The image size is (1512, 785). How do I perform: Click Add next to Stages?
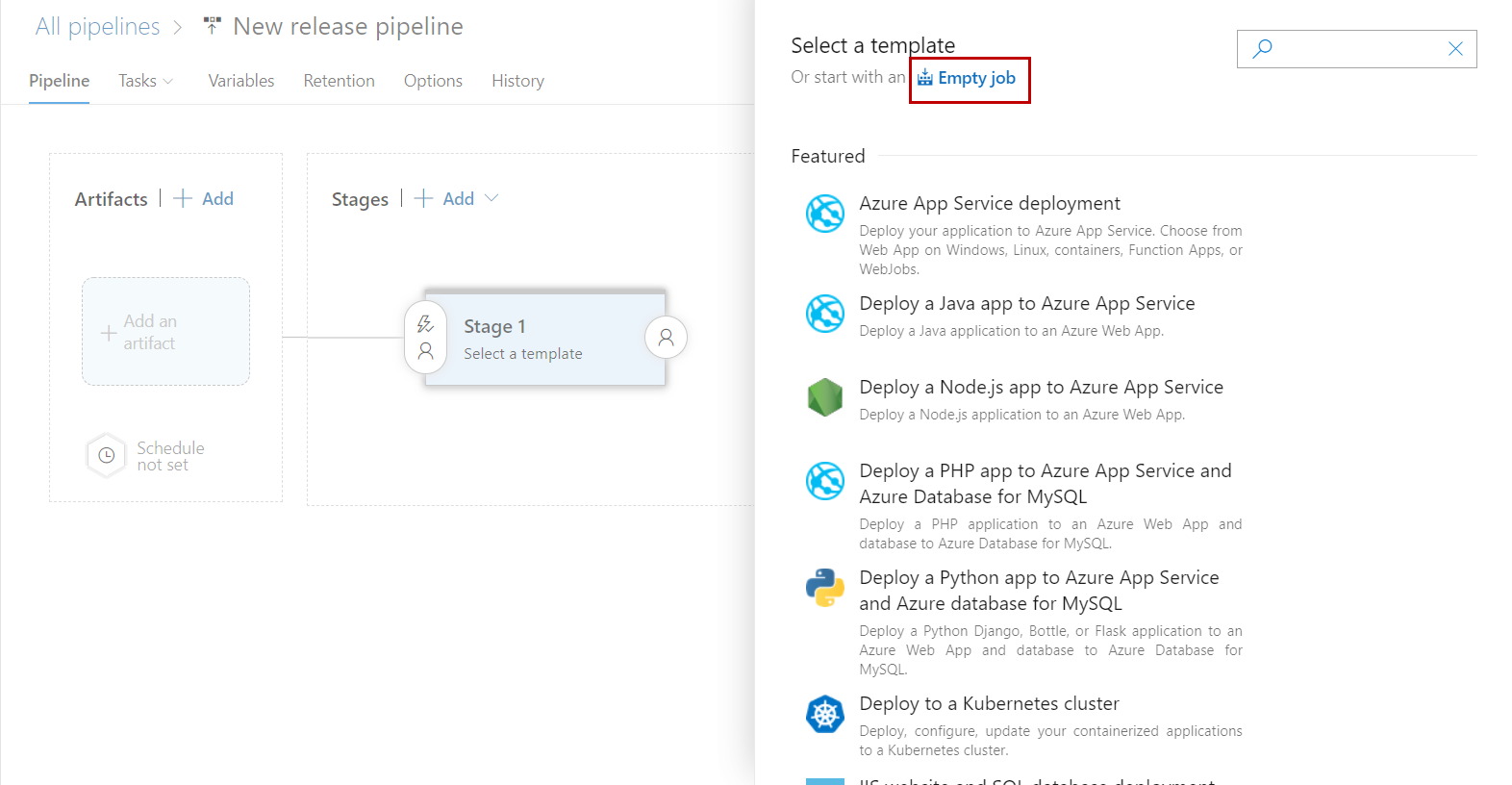[x=458, y=198]
